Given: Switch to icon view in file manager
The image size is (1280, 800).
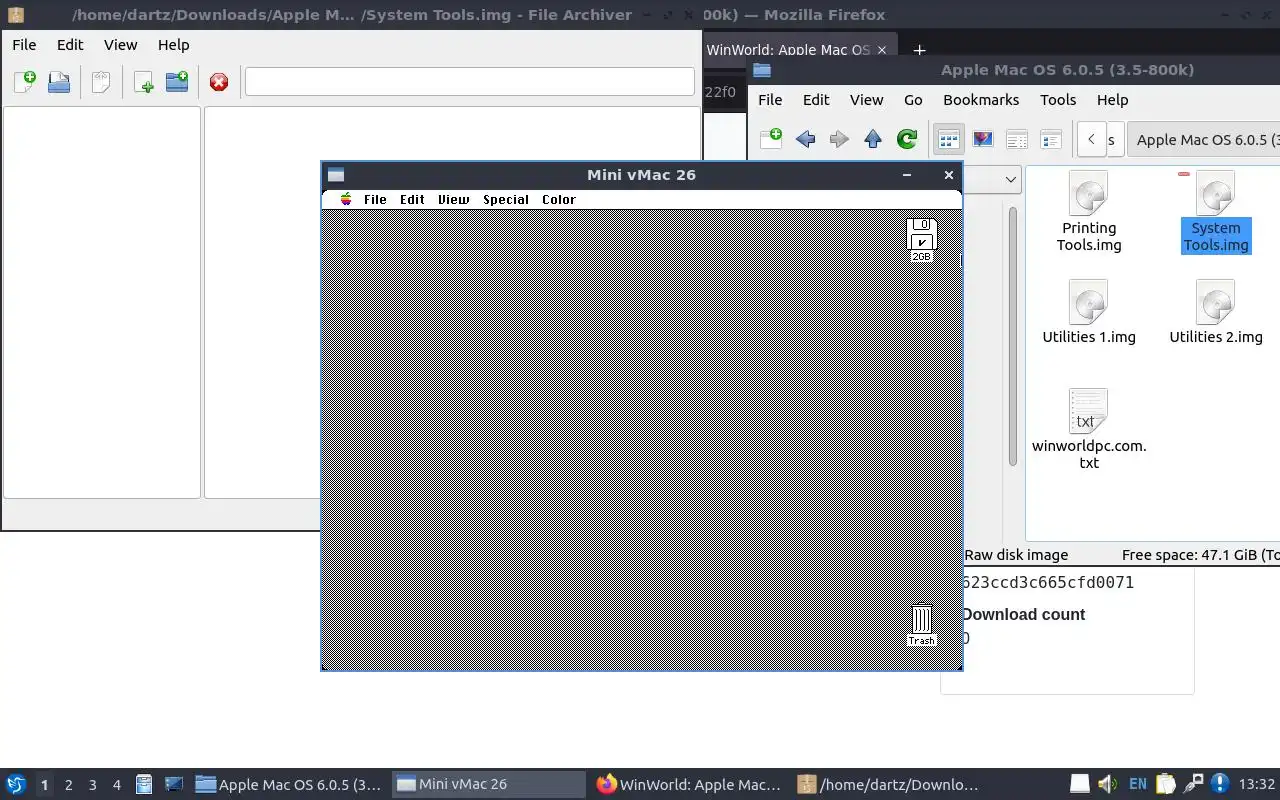Looking at the screenshot, I should click(948, 139).
